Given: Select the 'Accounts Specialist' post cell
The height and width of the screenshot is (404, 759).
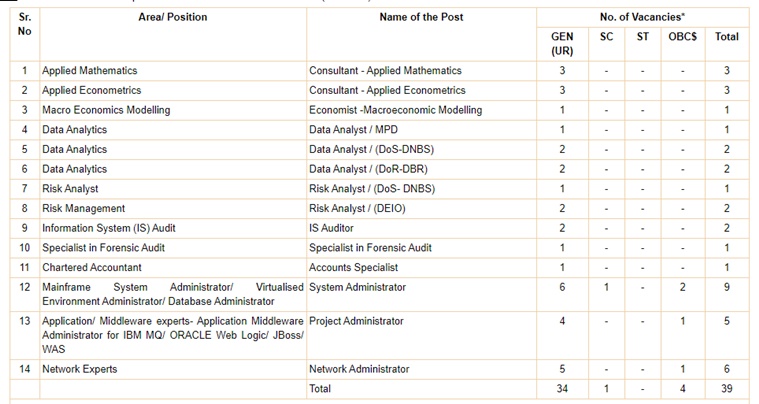Looking at the screenshot, I should point(353,268).
